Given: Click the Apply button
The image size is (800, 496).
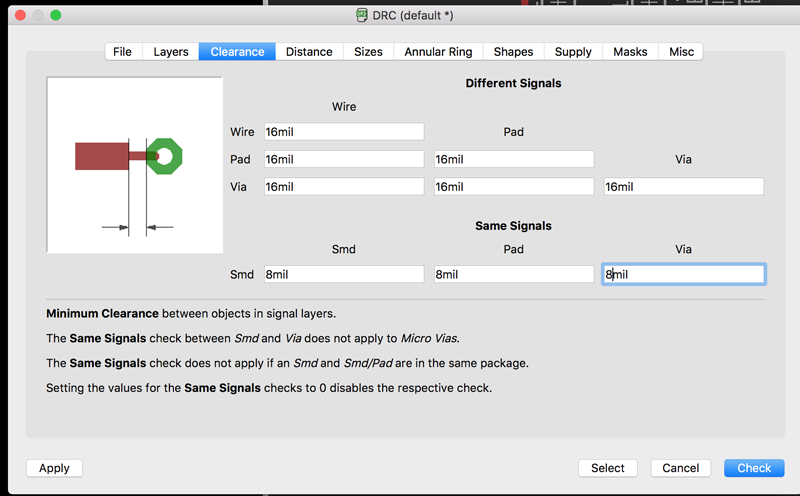Looking at the screenshot, I should [54, 468].
